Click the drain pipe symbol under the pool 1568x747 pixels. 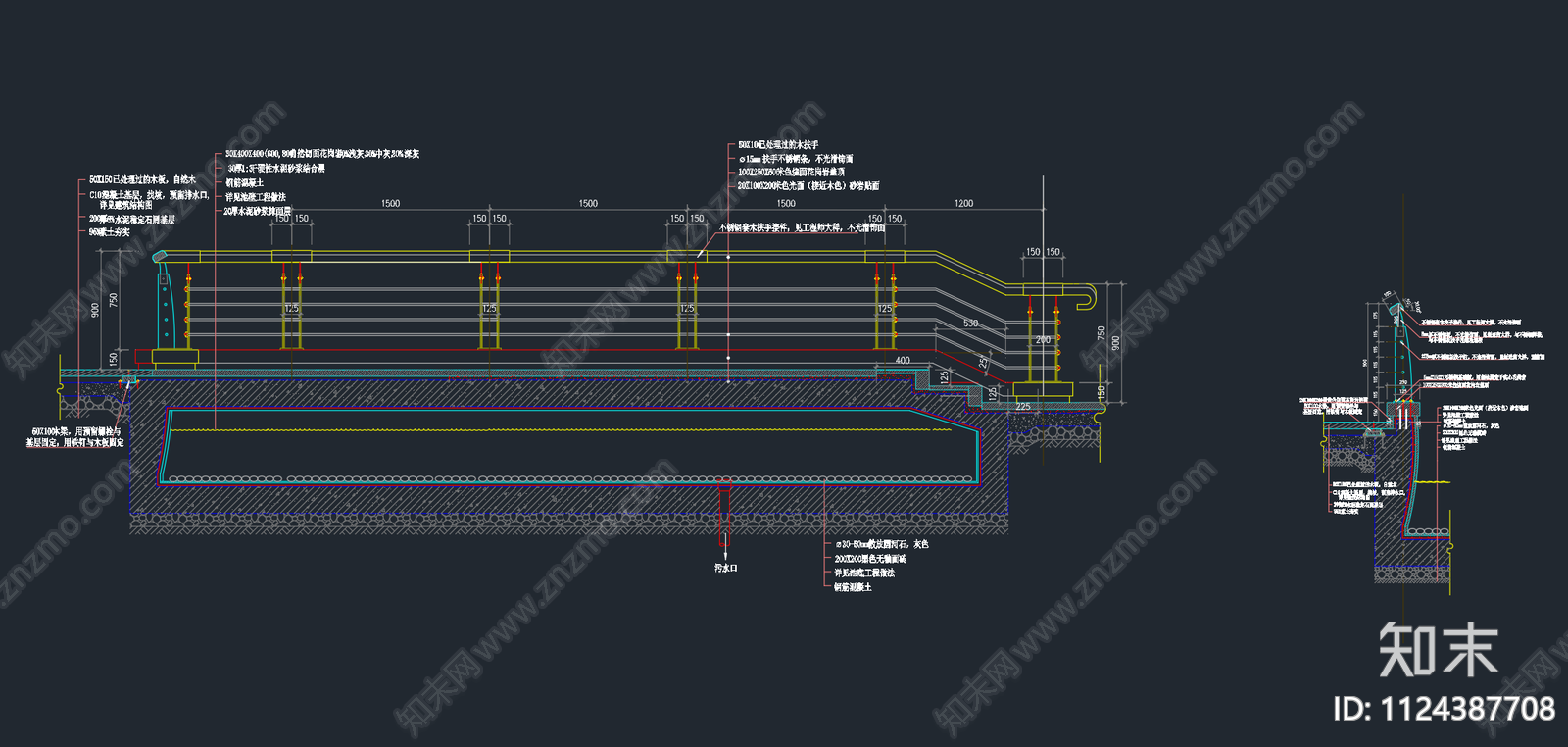pyautogui.click(x=724, y=513)
